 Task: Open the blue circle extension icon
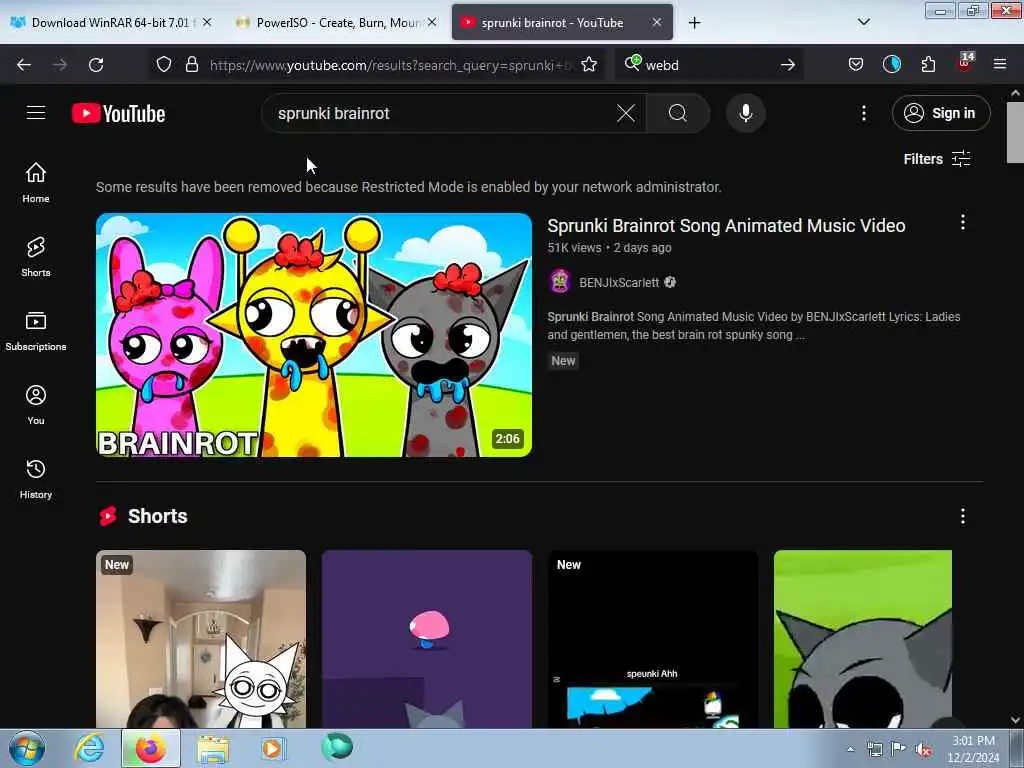pos(891,64)
